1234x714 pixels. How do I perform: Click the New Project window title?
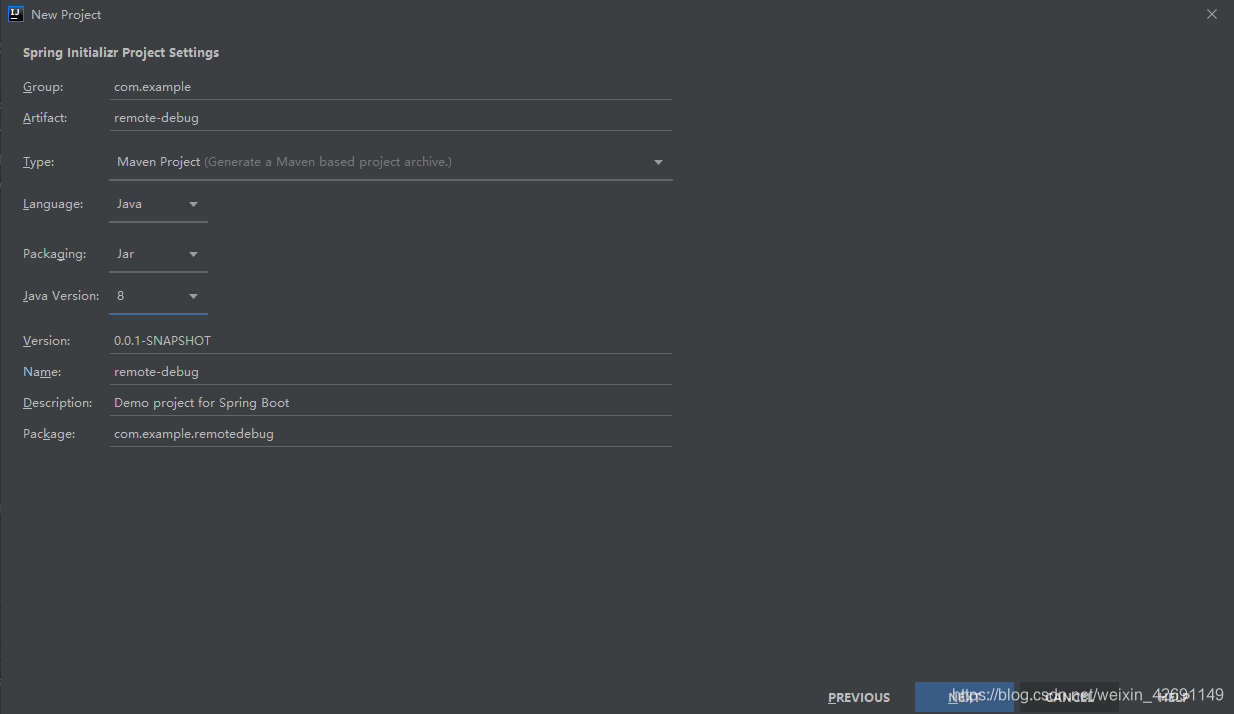point(66,15)
